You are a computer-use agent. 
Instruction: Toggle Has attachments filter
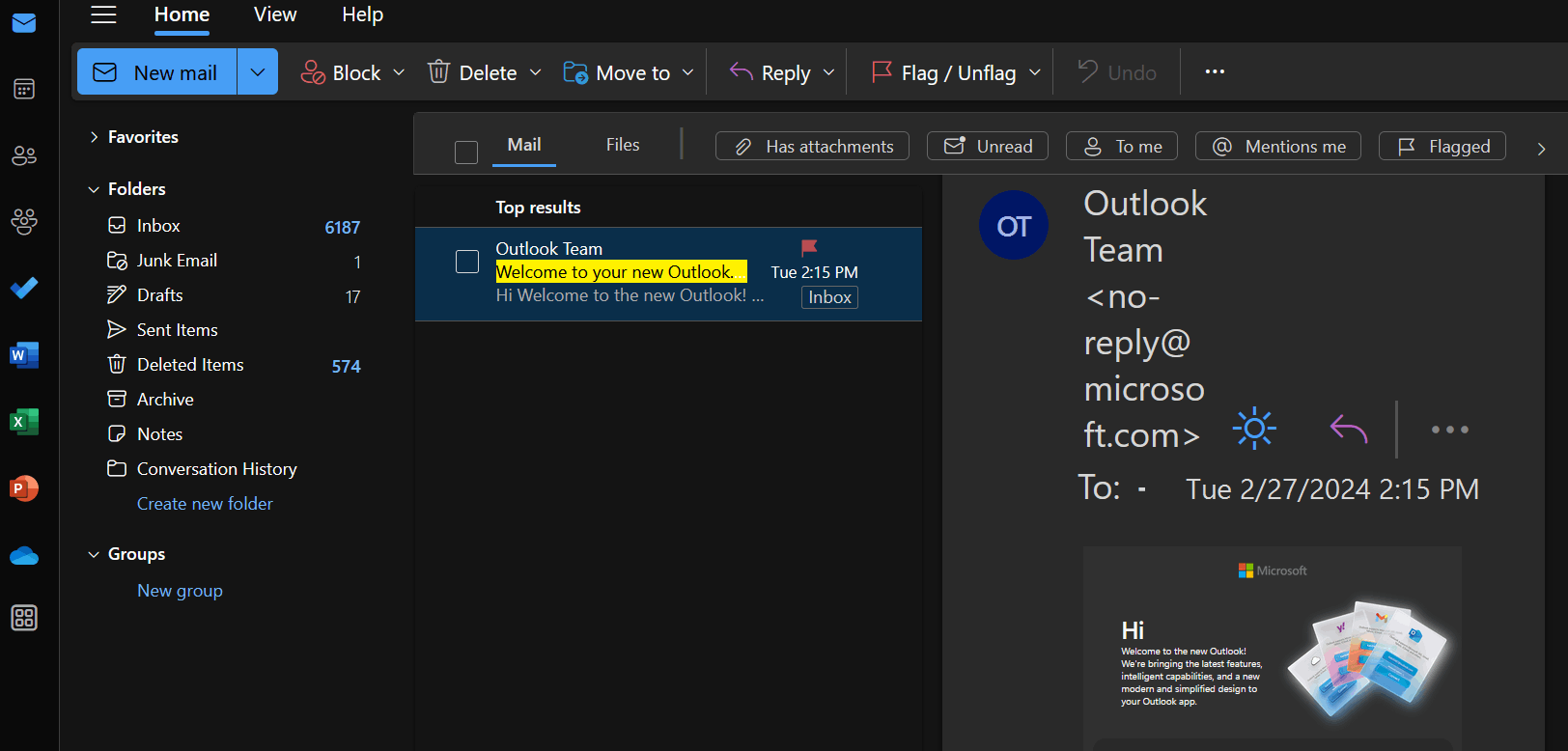pos(812,146)
